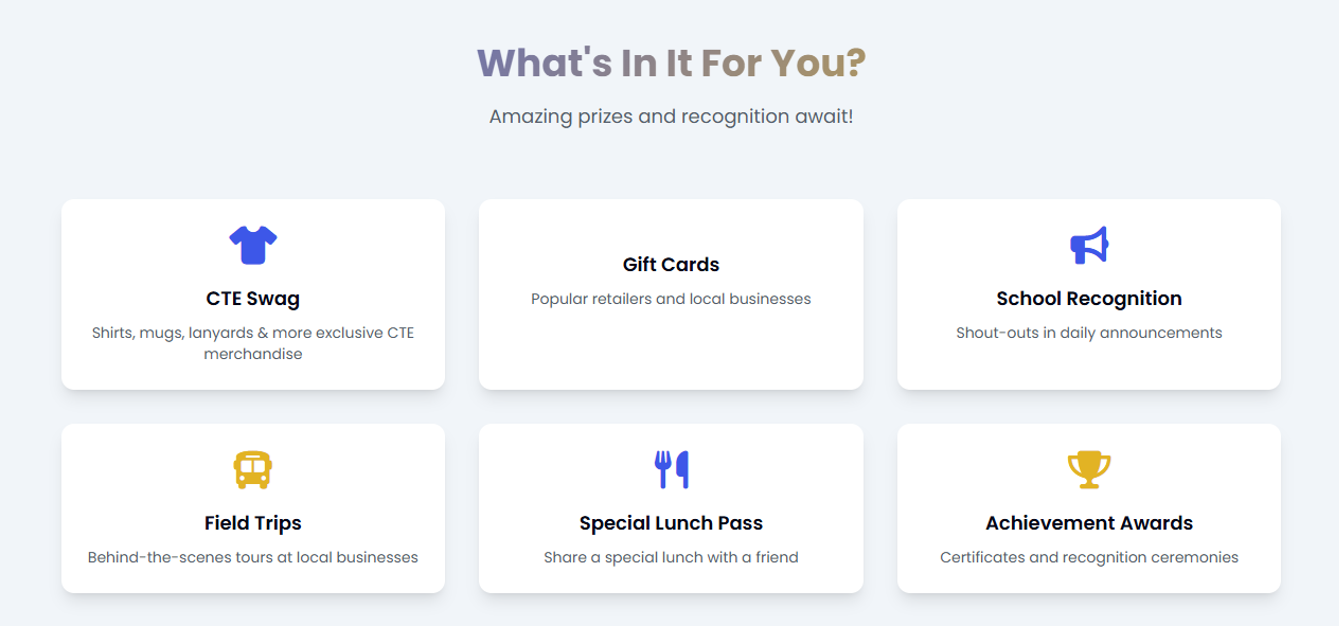
Task: Click the "Amazing prizes and recognition await!" subtitle
Action: (x=671, y=116)
